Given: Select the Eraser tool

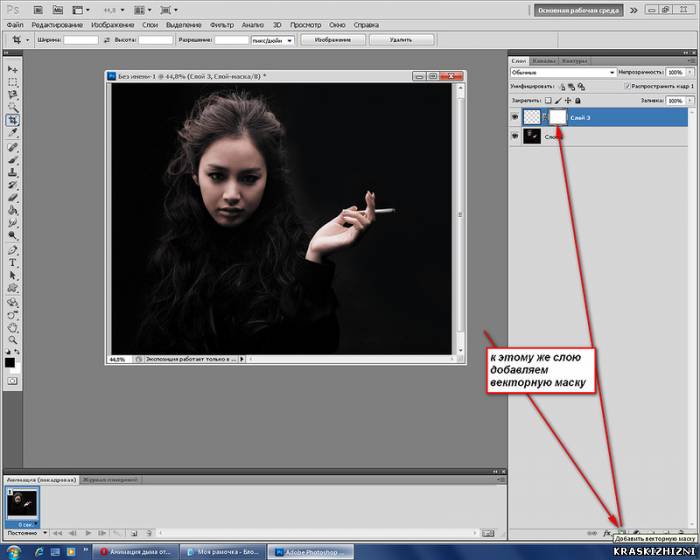Looking at the screenshot, I should (12, 197).
